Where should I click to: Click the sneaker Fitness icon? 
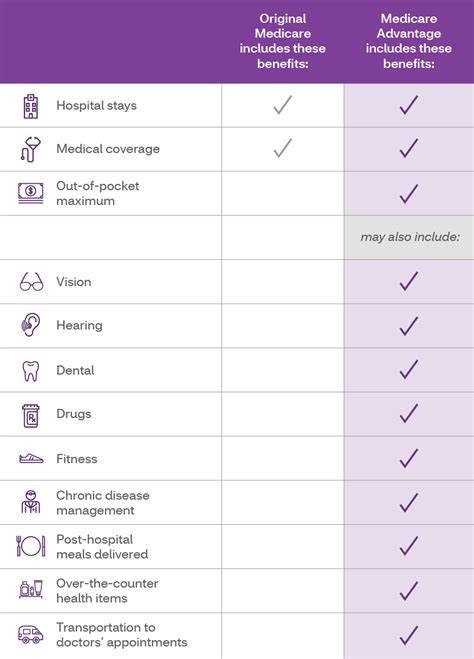pos(31,458)
